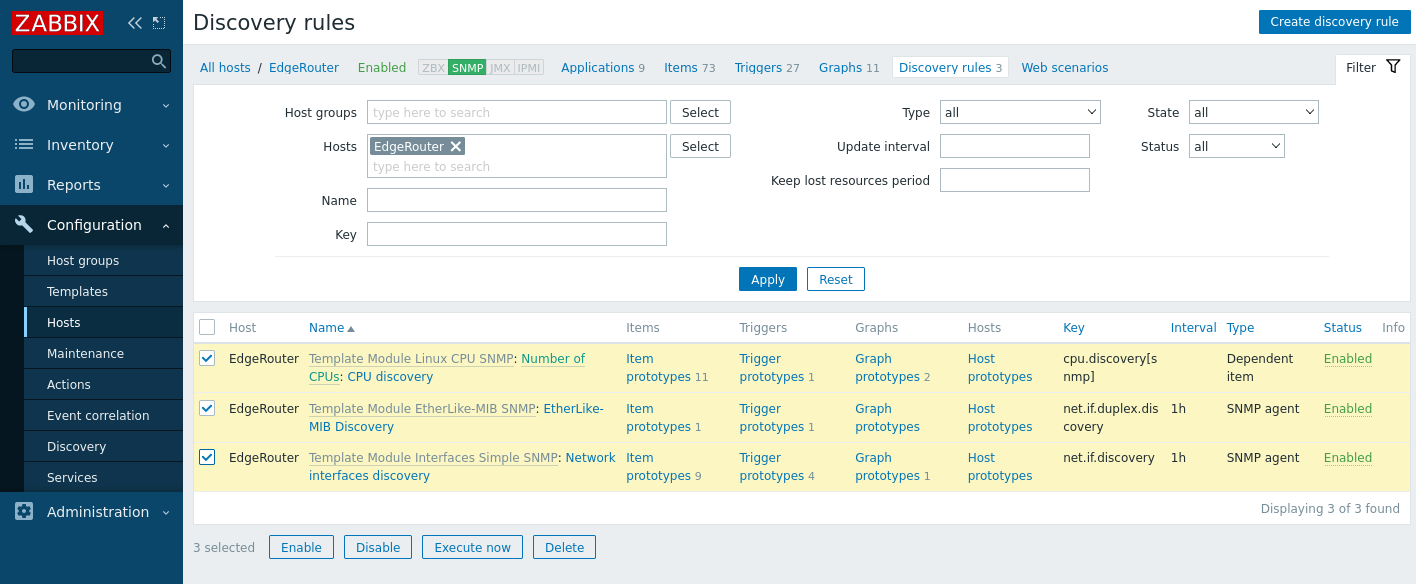
Task: Click the ZBX availability badge
Action: coord(433,68)
